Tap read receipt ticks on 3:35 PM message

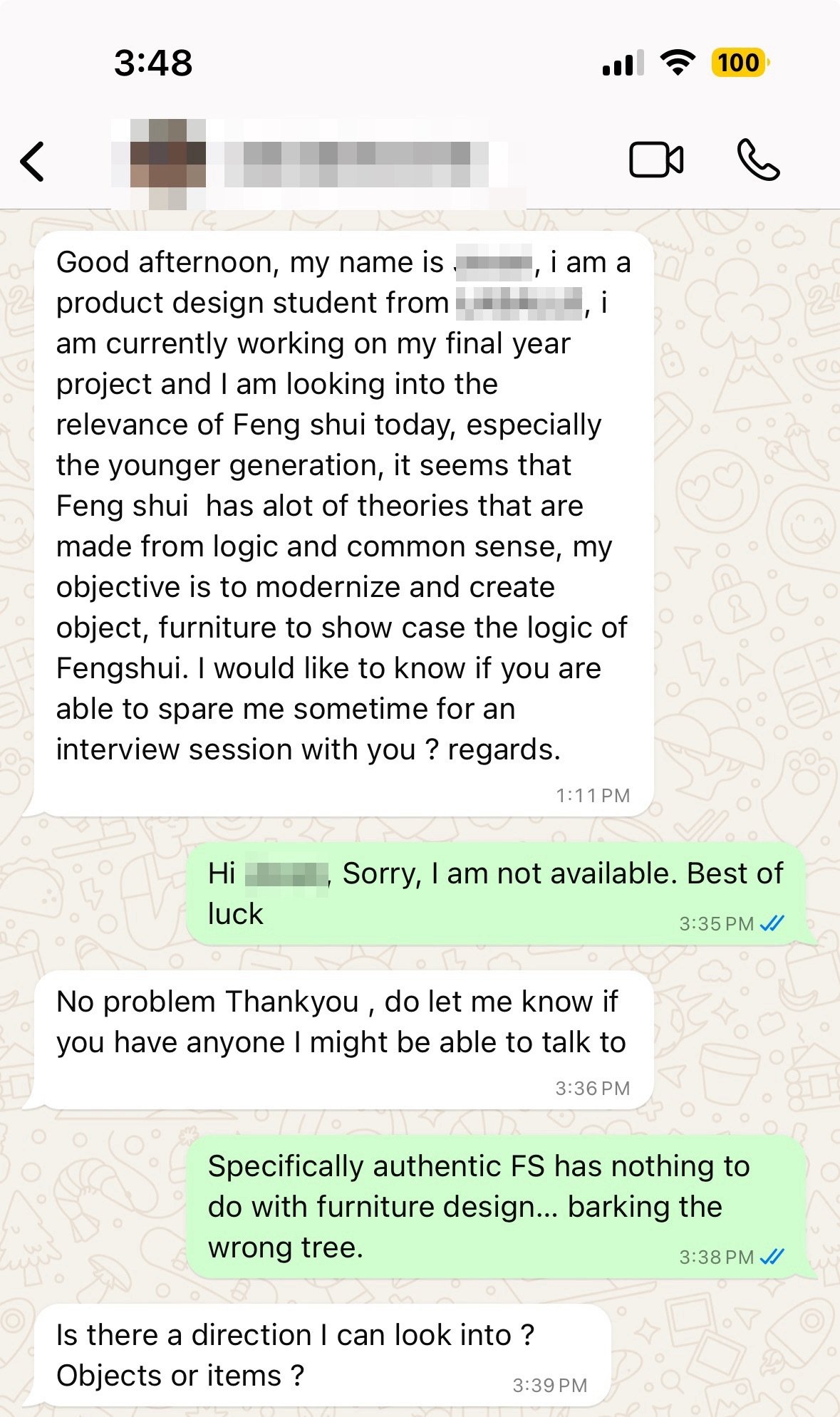click(772, 924)
